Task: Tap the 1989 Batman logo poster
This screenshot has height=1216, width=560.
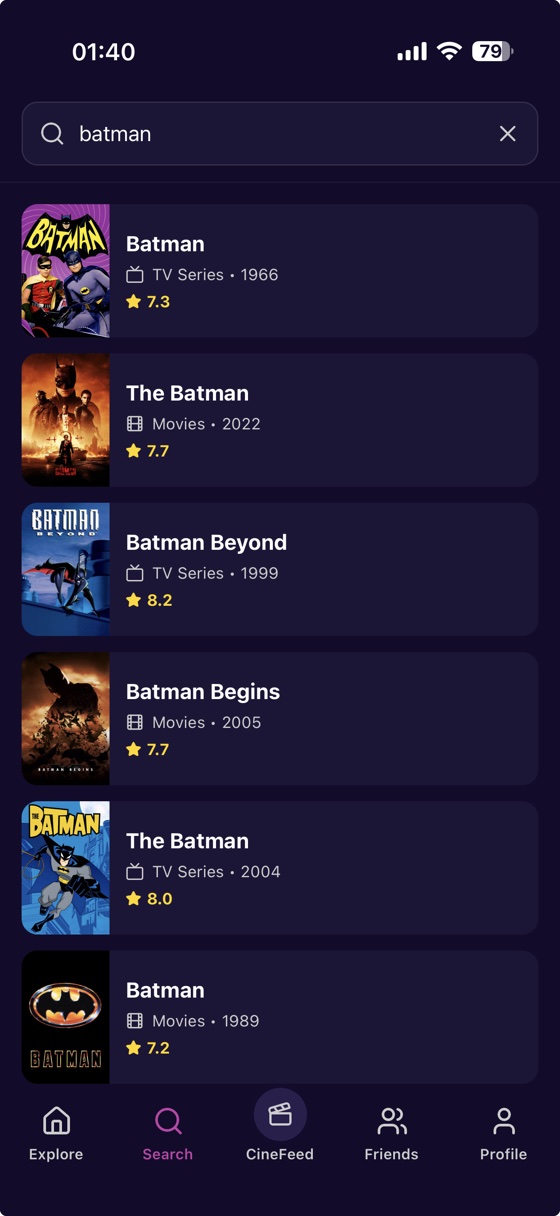Action: tap(66, 1017)
